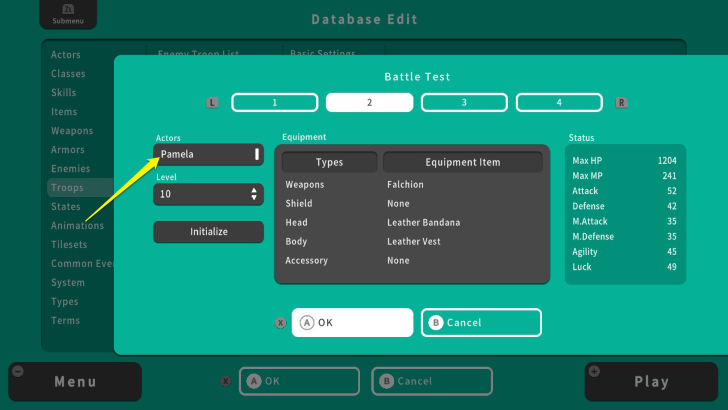Screen dimensions: 728x410
Task: Switch to battle test tab 4
Action: (559, 102)
